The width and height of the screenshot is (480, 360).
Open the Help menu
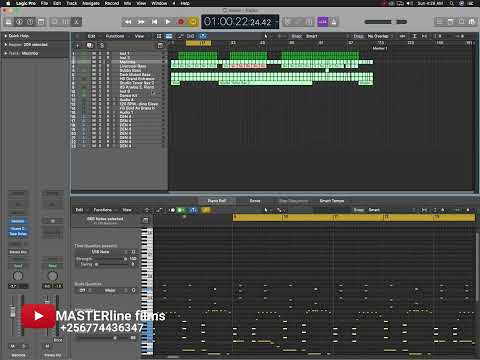(x=185, y=3)
